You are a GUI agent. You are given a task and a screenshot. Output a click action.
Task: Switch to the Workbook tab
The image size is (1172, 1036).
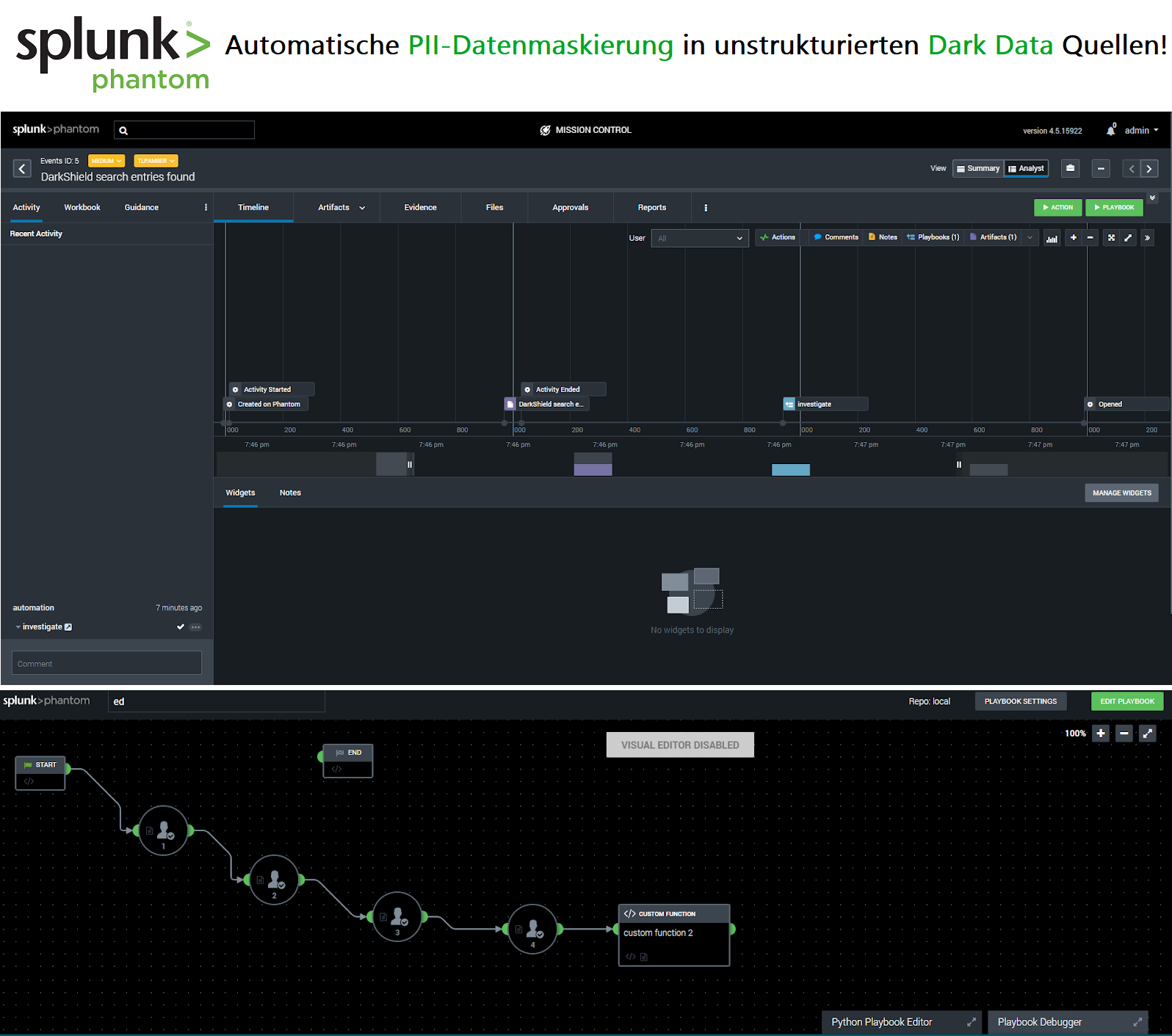point(82,208)
